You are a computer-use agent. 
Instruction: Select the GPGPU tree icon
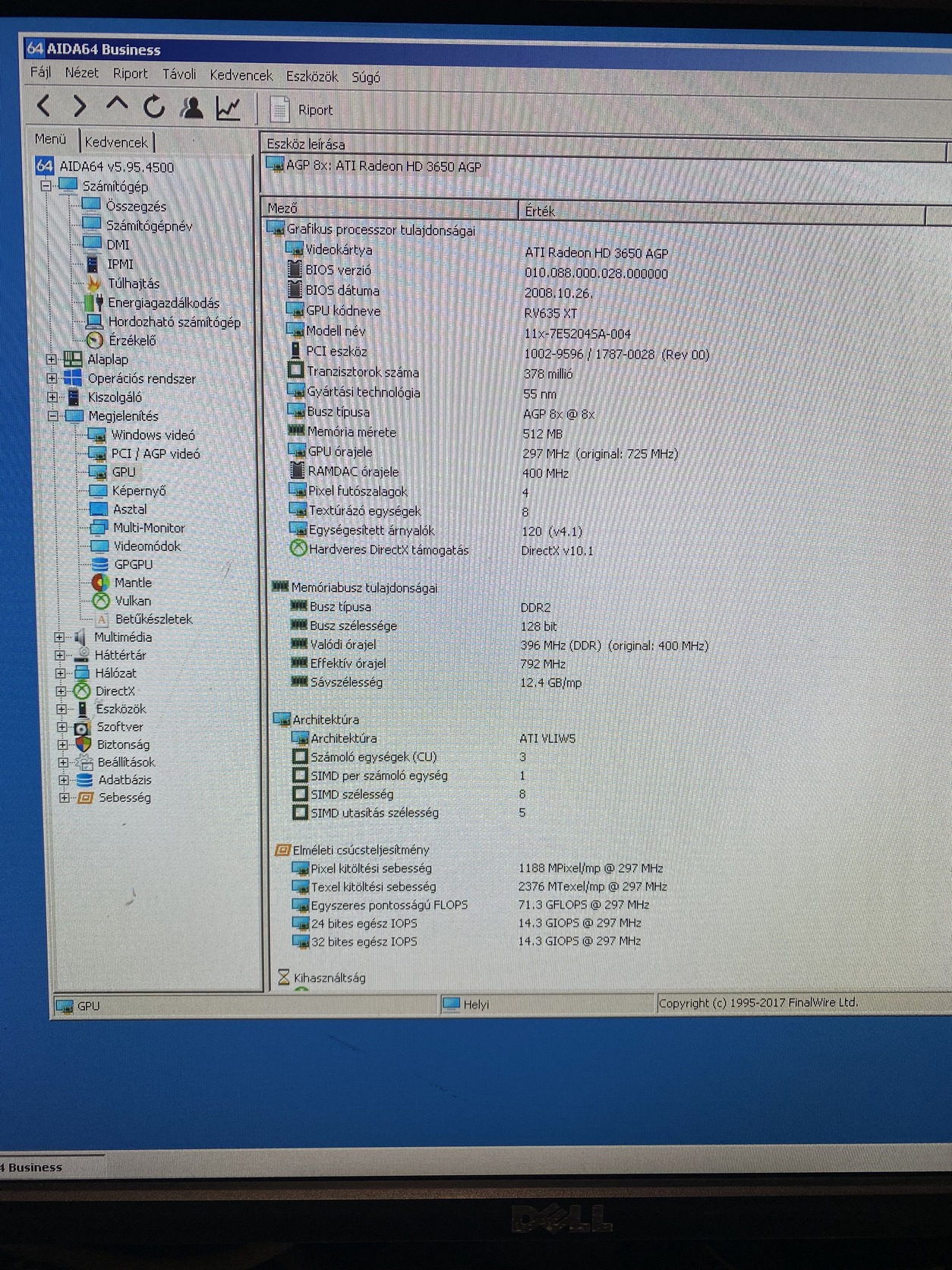(x=100, y=564)
